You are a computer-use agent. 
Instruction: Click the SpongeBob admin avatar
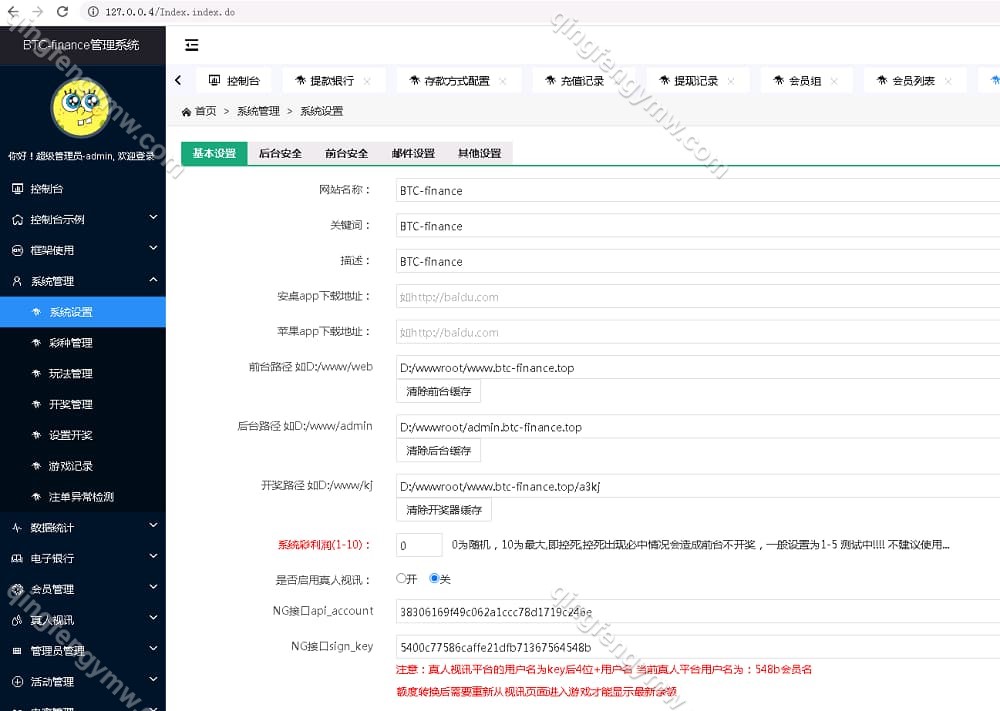[81, 107]
